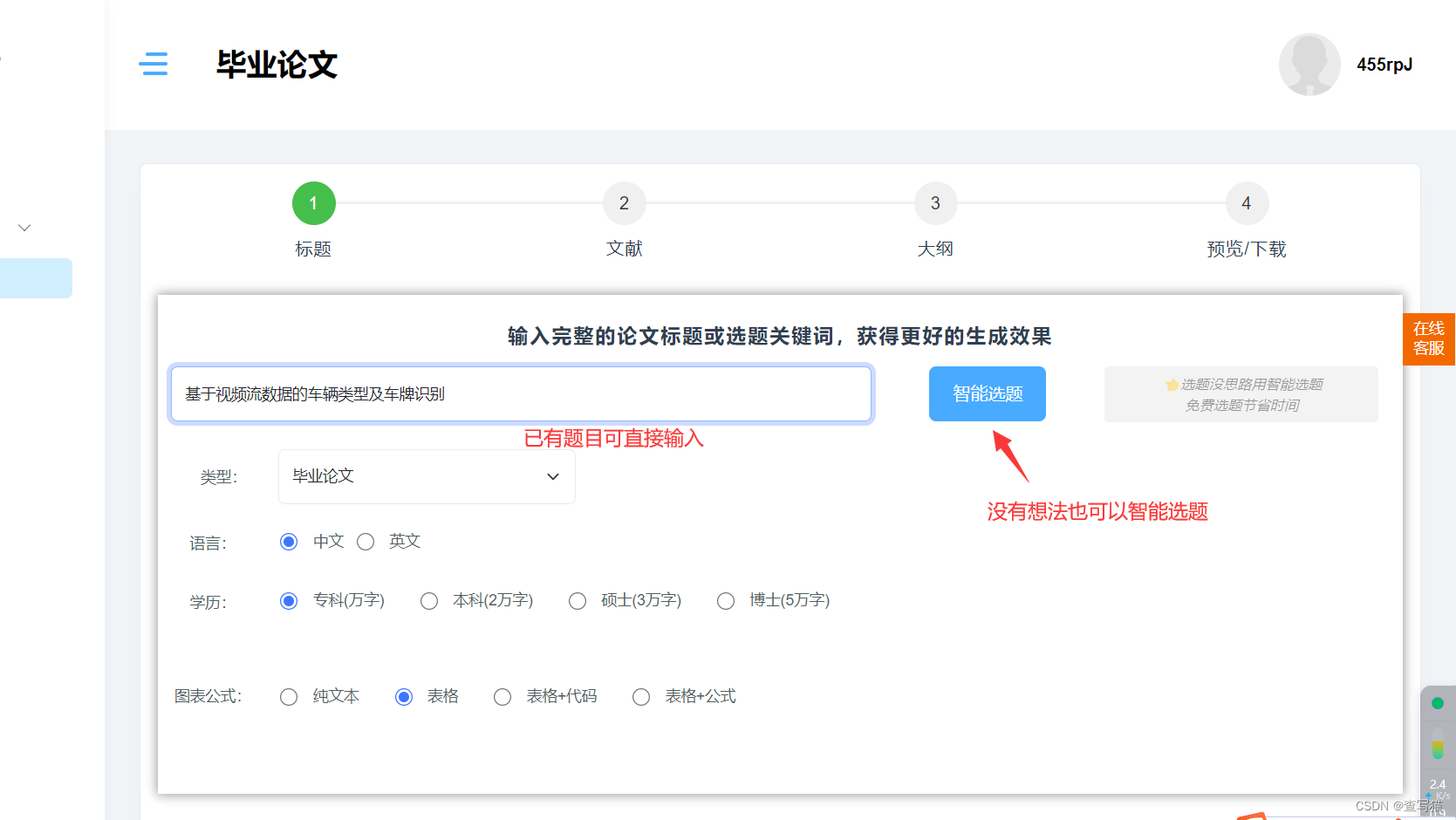Go to step 4 预览/下载 circle
Screen dimensions: 1456x820
tap(1246, 203)
